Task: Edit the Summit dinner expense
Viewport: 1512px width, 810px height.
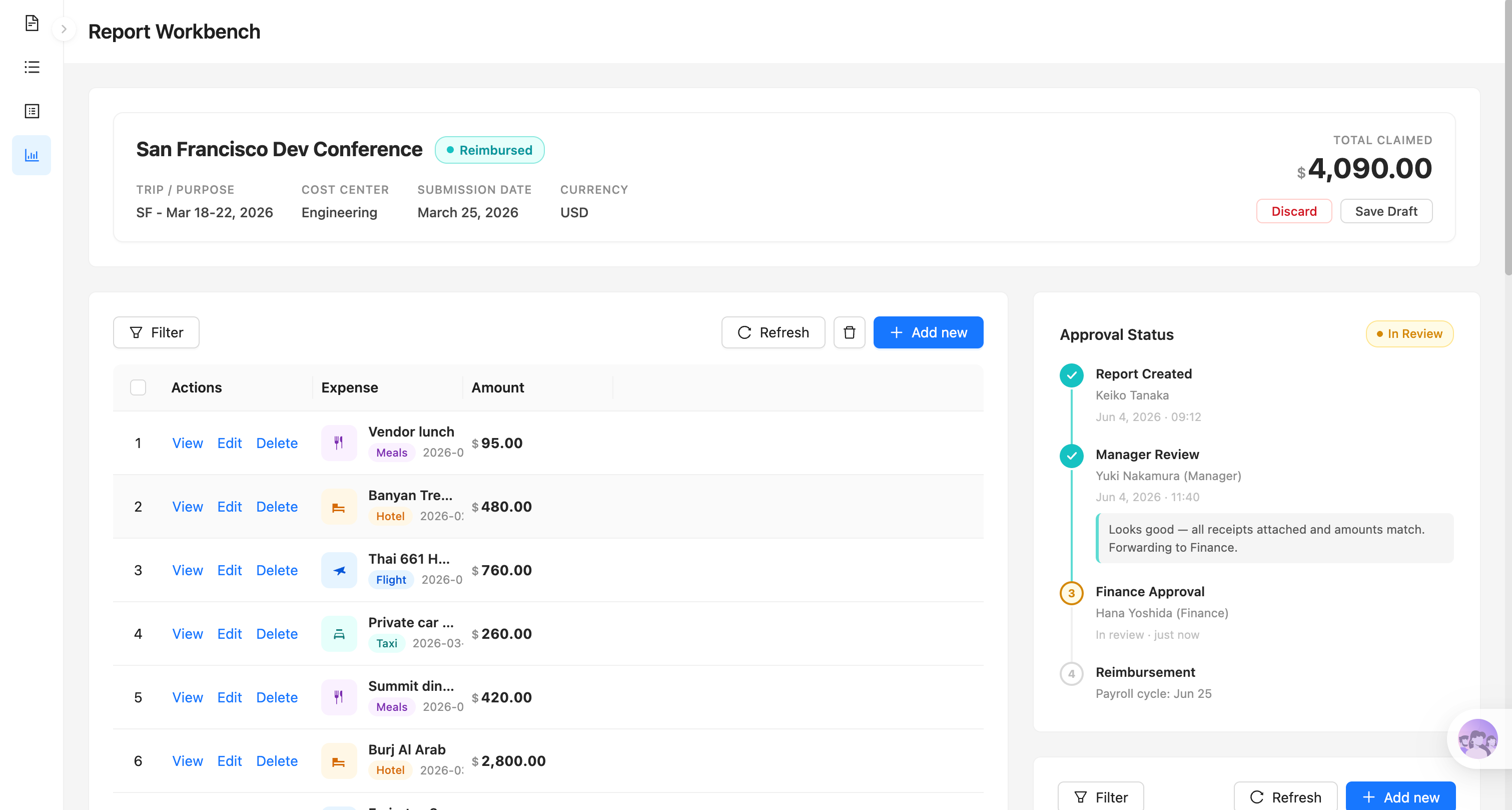Action: pyautogui.click(x=230, y=697)
